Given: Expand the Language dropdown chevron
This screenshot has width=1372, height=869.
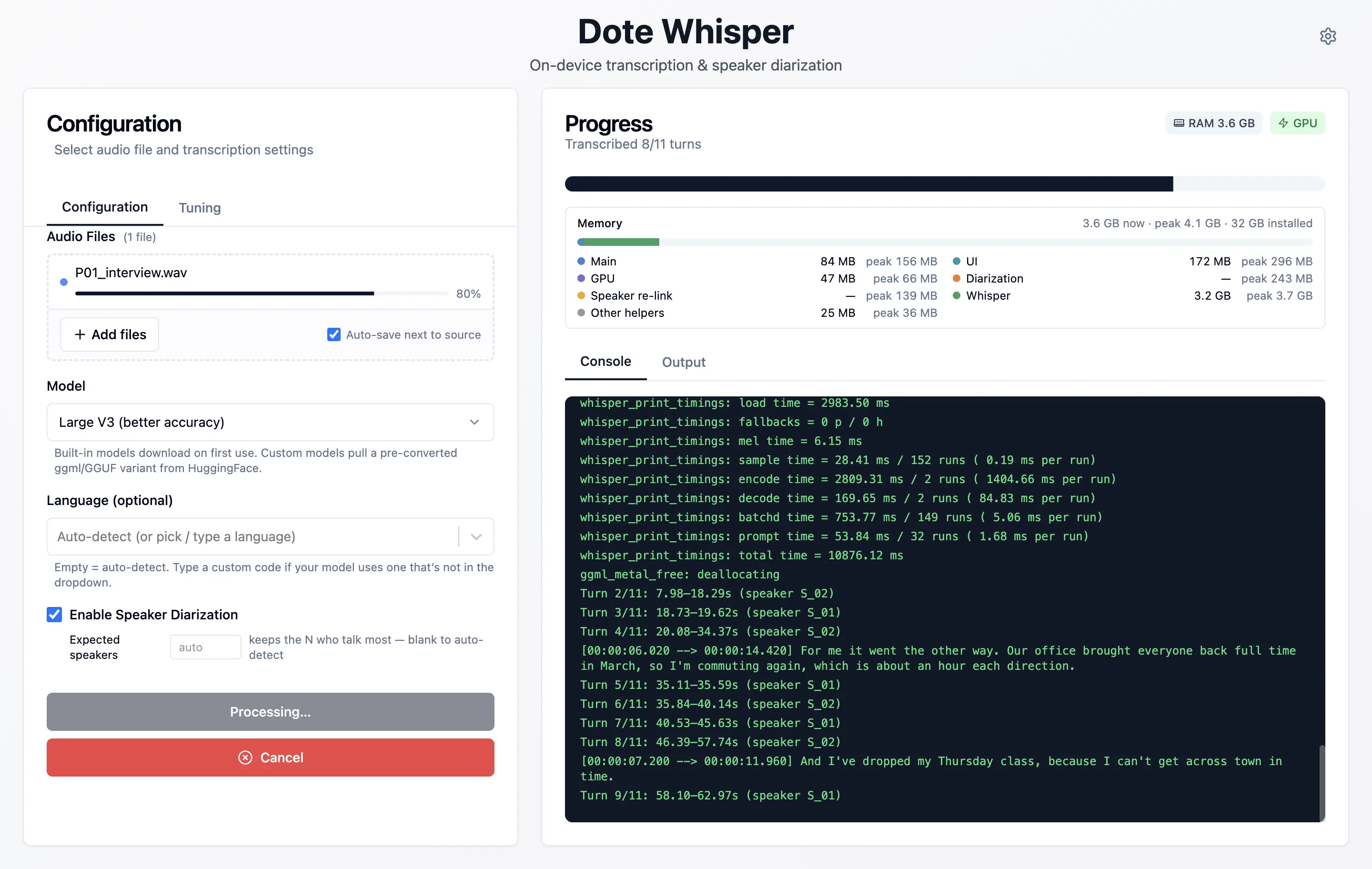Looking at the screenshot, I should [x=476, y=537].
